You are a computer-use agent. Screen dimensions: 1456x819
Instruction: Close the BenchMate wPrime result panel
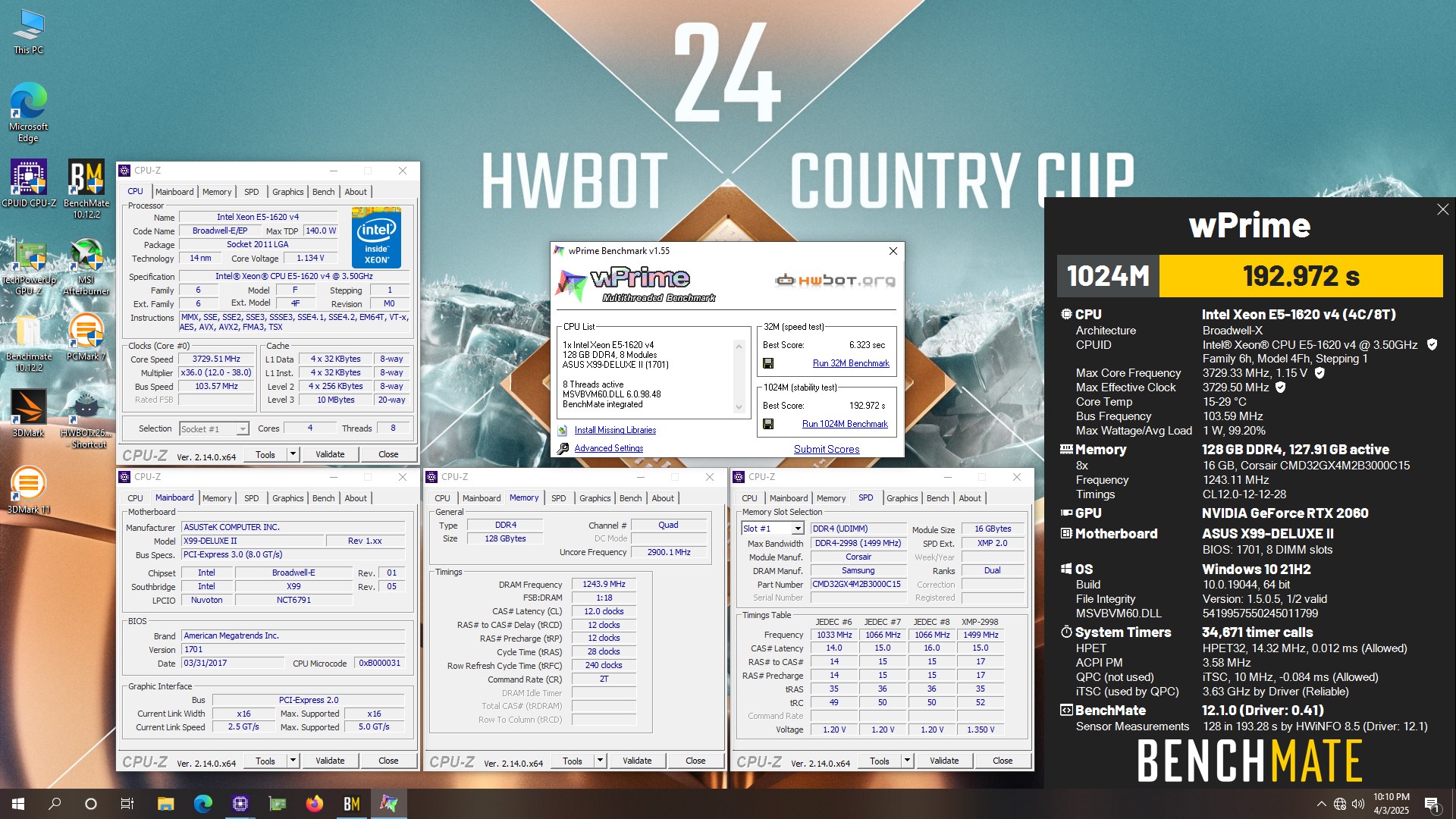(x=1442, y=209)
